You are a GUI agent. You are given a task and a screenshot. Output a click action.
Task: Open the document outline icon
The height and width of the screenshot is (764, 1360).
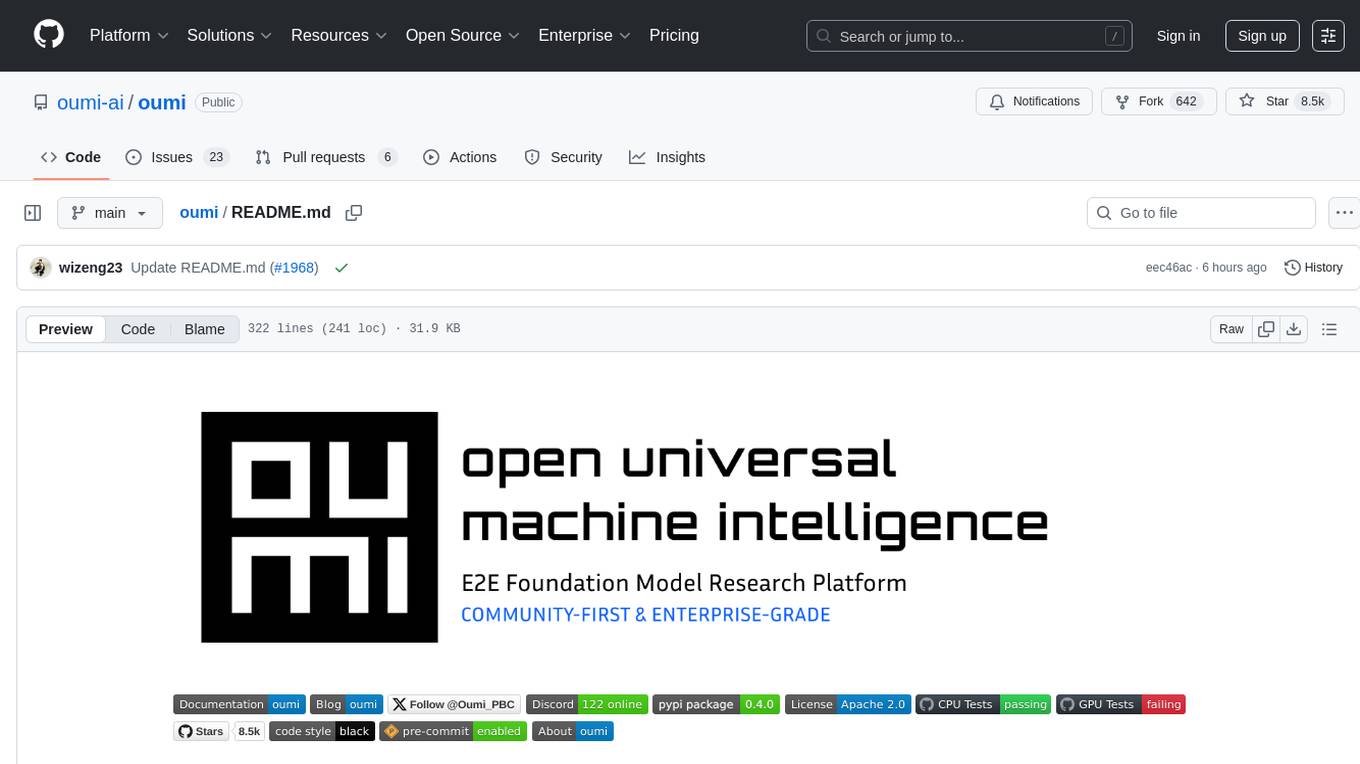coord(1329,329)
